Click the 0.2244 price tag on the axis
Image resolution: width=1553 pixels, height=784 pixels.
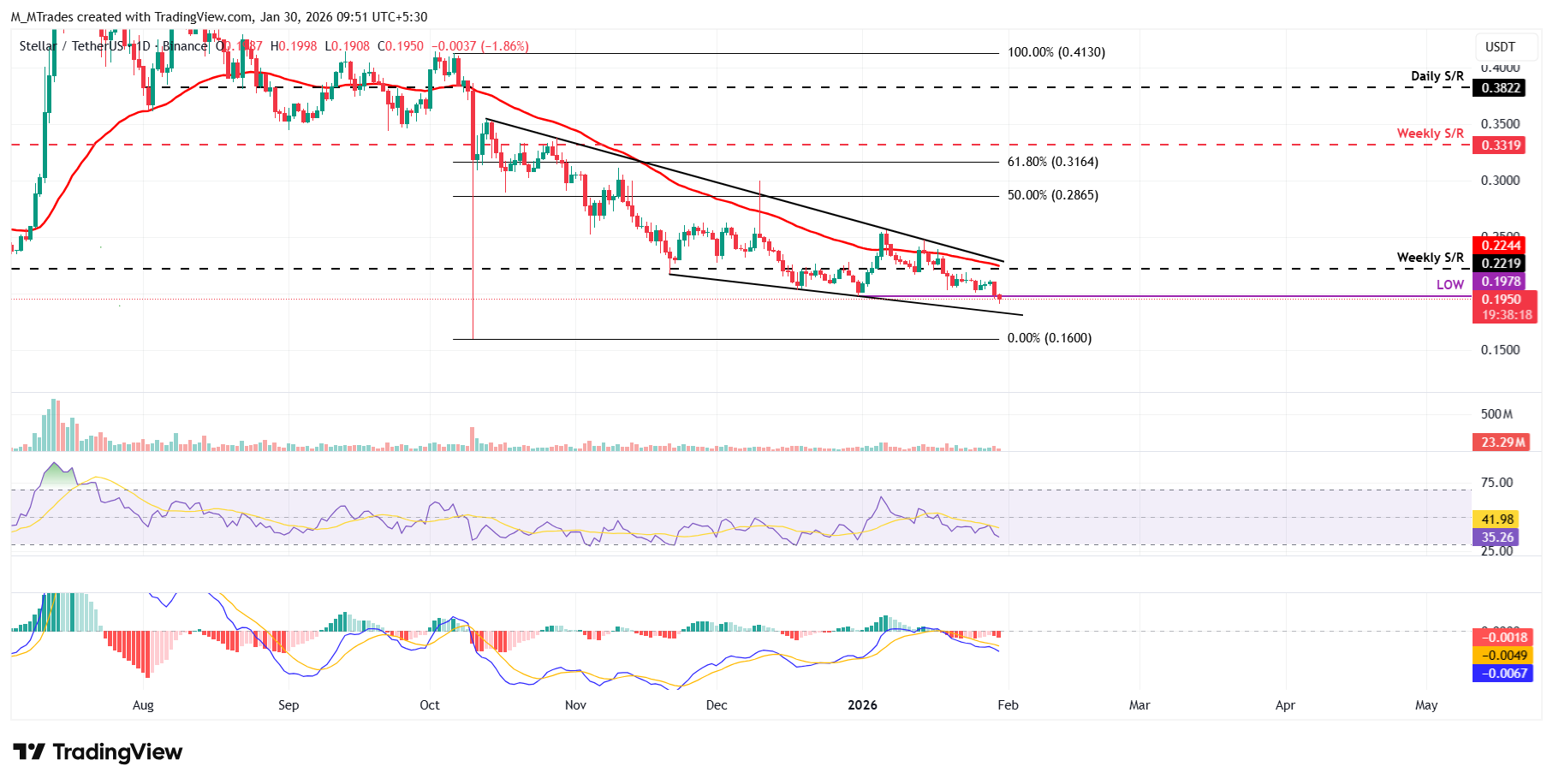tap(1500, 246)
